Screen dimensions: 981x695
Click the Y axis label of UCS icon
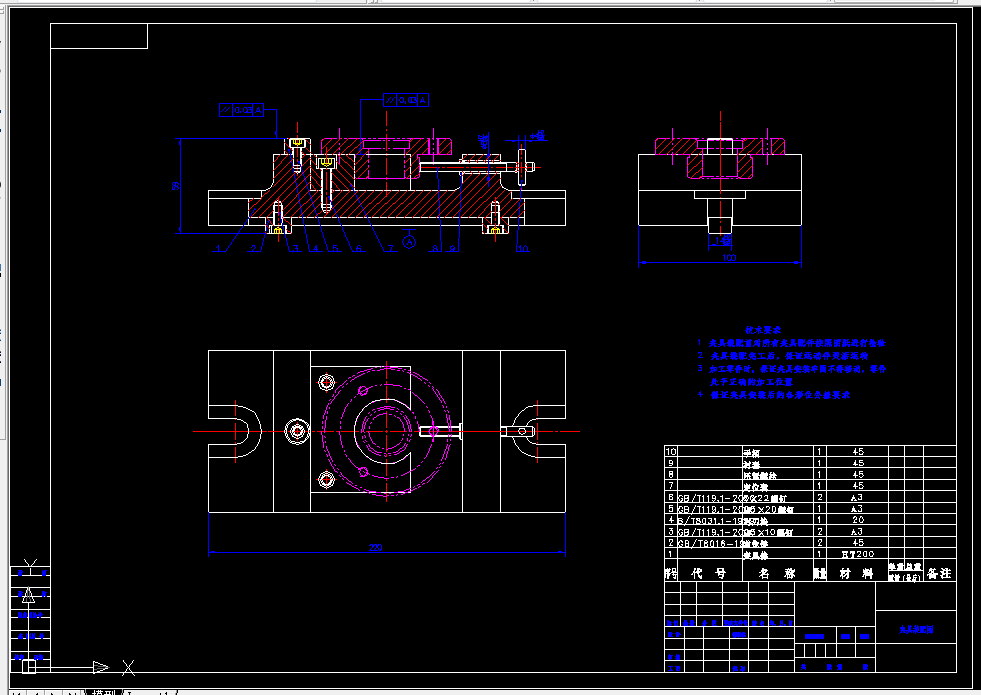[31, 566]
